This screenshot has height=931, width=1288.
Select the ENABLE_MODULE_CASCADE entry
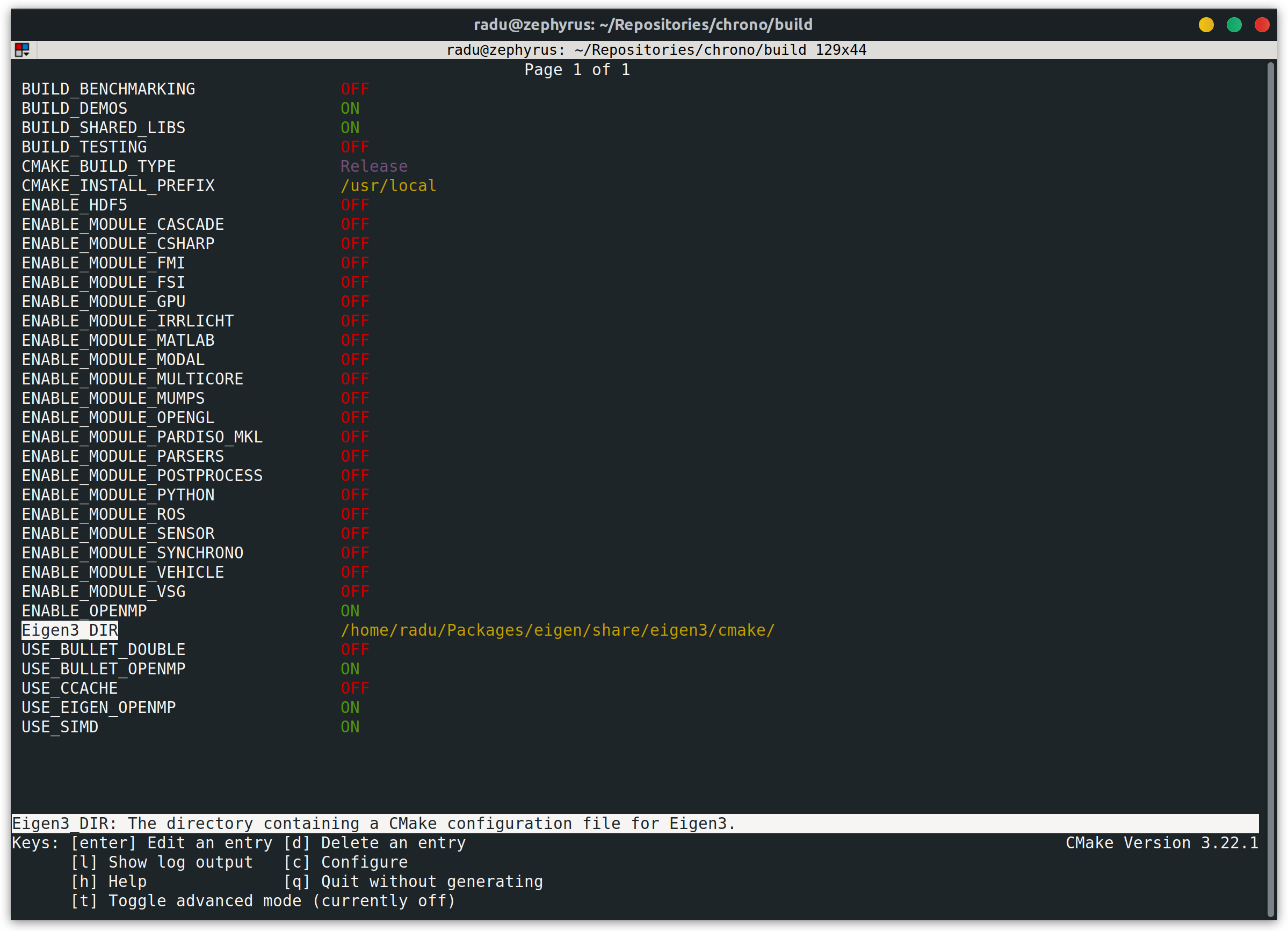click(122, 224)
